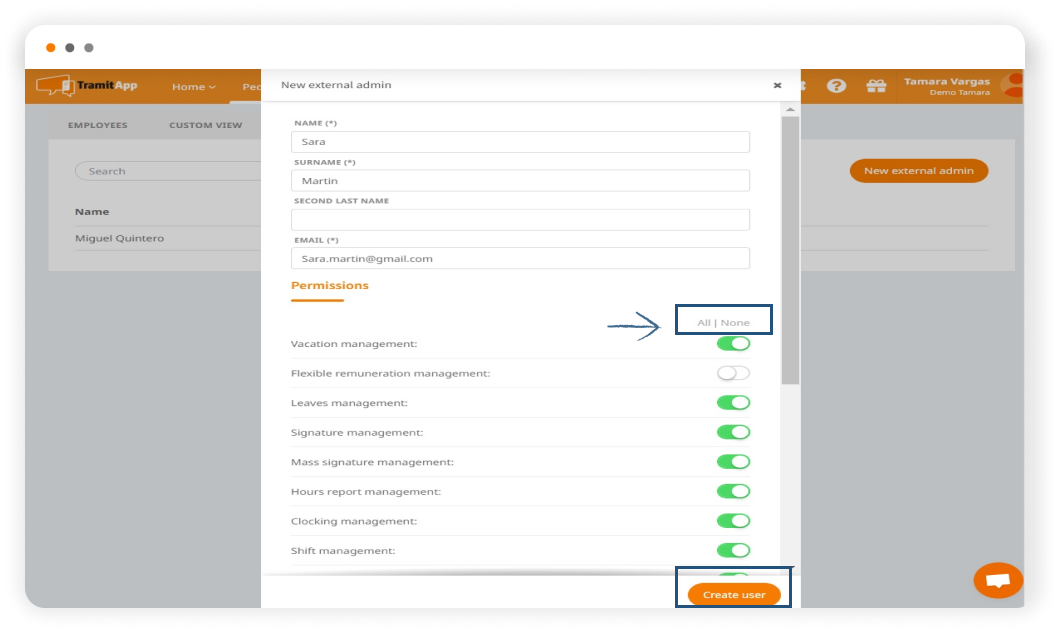Expand the Home menu dropdown
1061x633 pixels.
click(193, 87)
